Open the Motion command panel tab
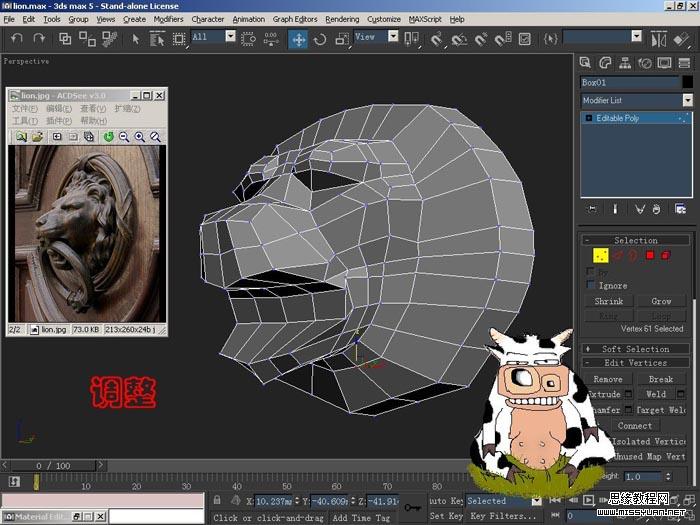Image resolution: width=700 pixels, height=525 pixels. click(645, 62)
